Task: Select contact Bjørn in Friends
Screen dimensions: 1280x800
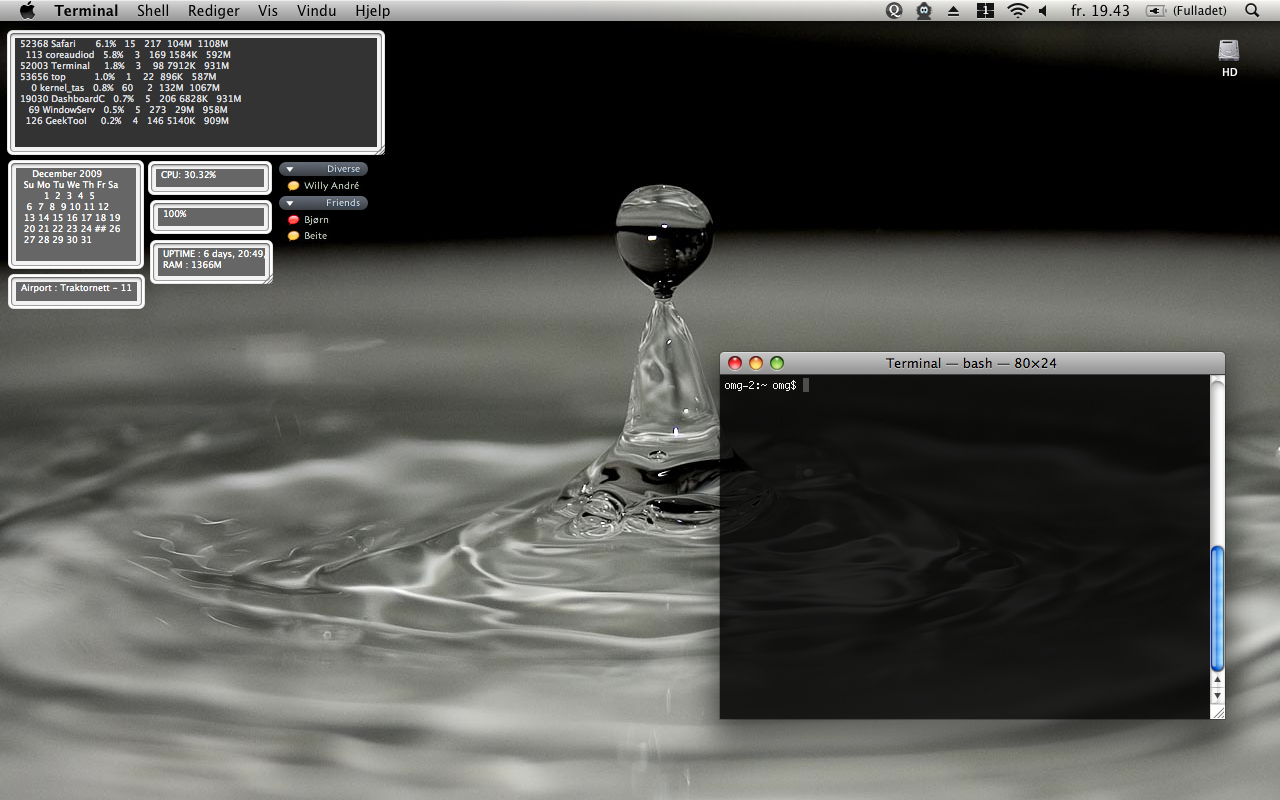Action: coord(316,220)
